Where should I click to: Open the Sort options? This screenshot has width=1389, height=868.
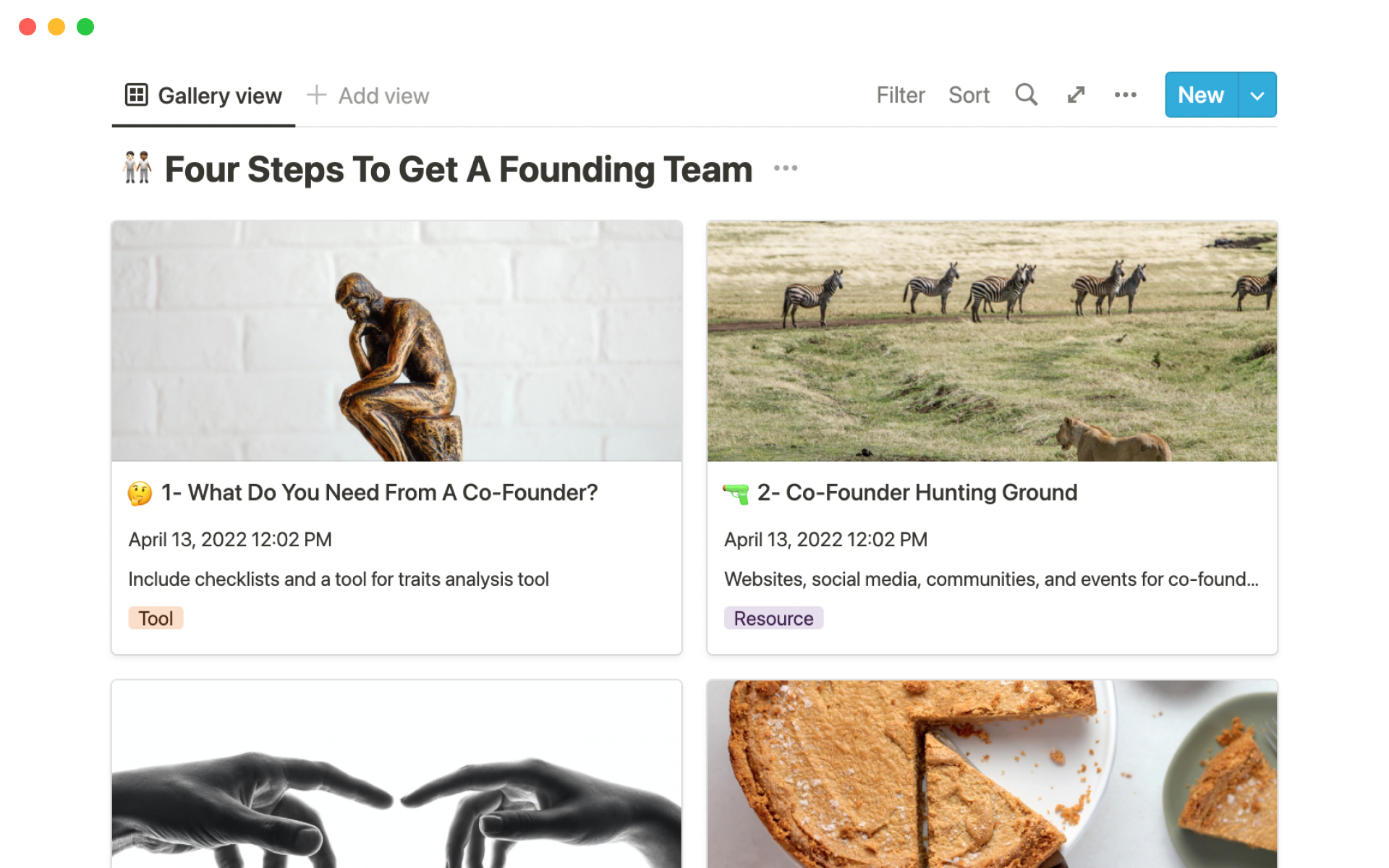[969, 95]
